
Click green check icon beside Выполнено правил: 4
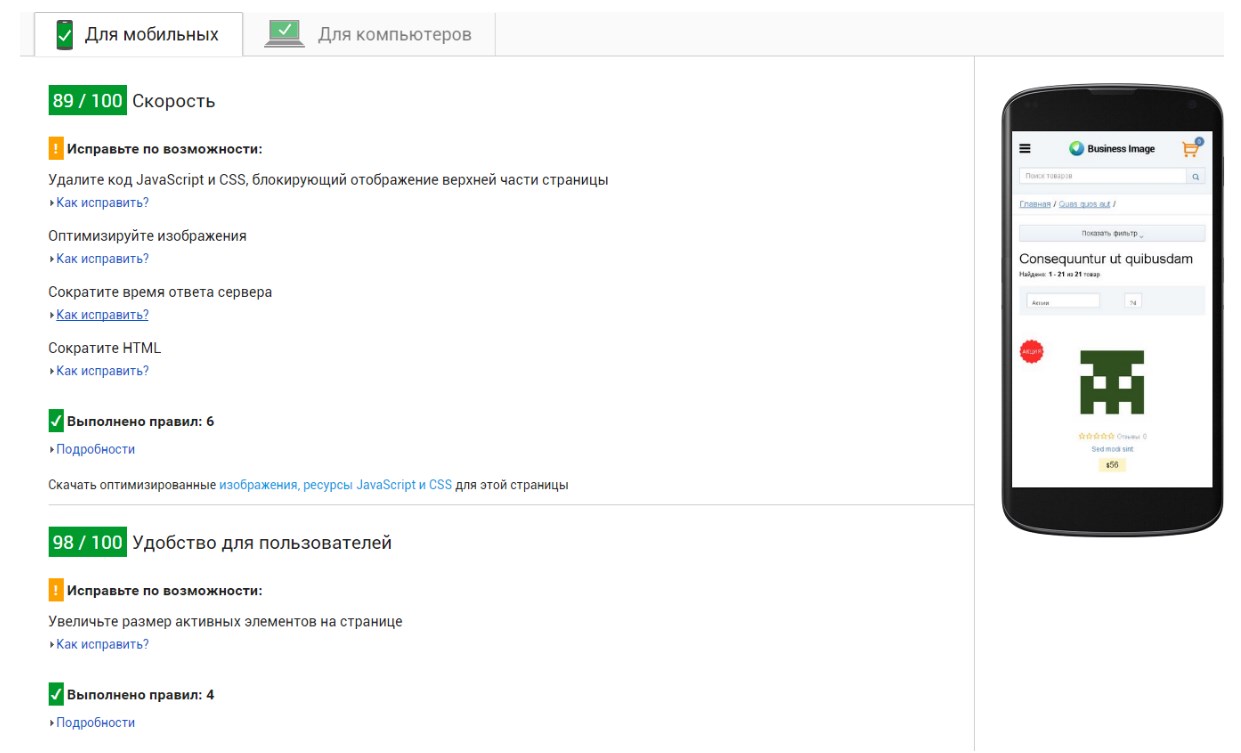point(56,694)
